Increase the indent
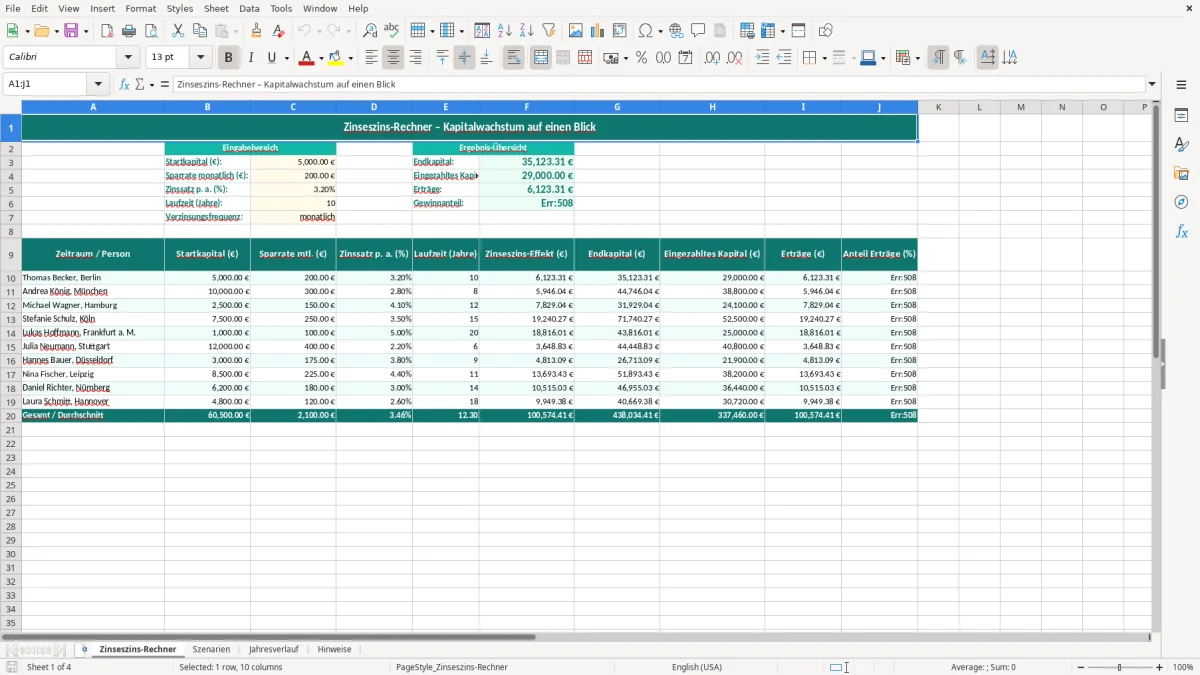This screenshot has width=1200, height=675. click(x=762, y=58)
